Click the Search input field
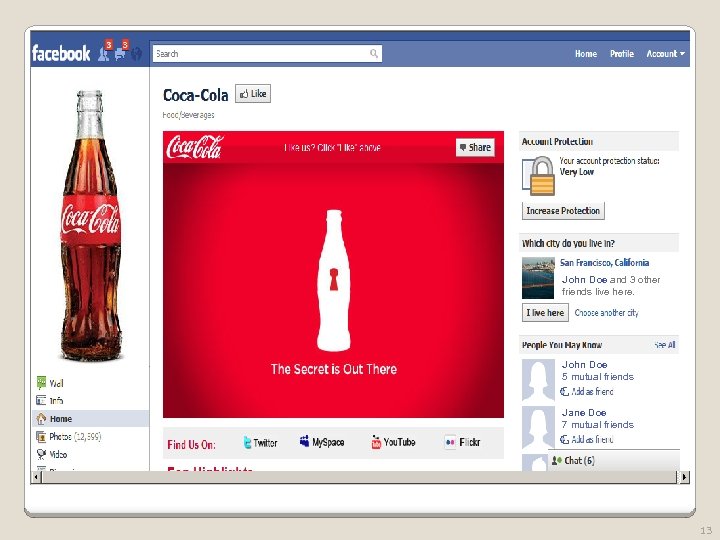The image size is (720, 540). coord(267,54)
